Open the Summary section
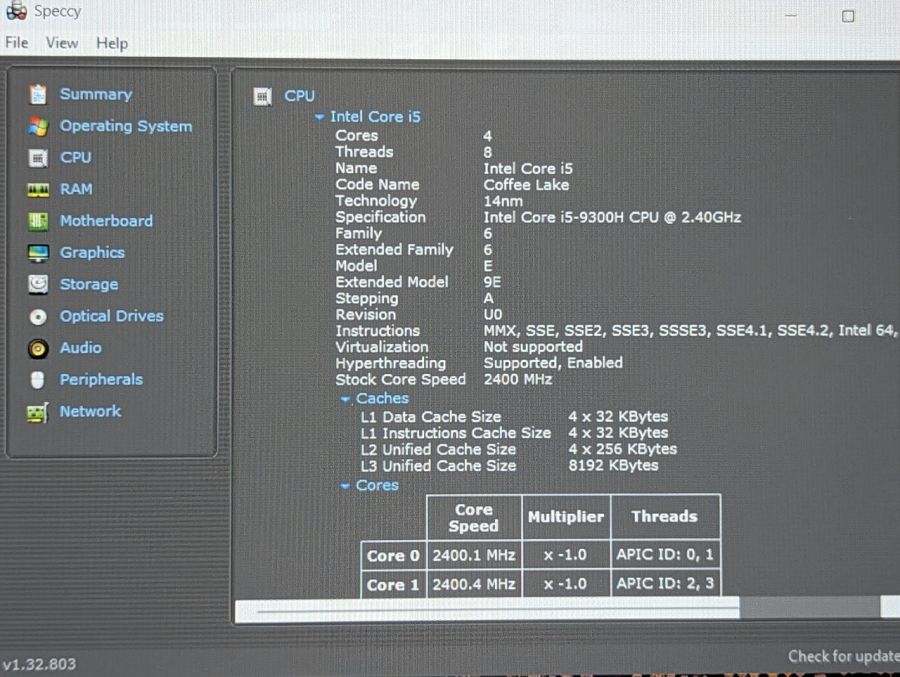Screen dimensions: 900x677 [x=96, y=94]
